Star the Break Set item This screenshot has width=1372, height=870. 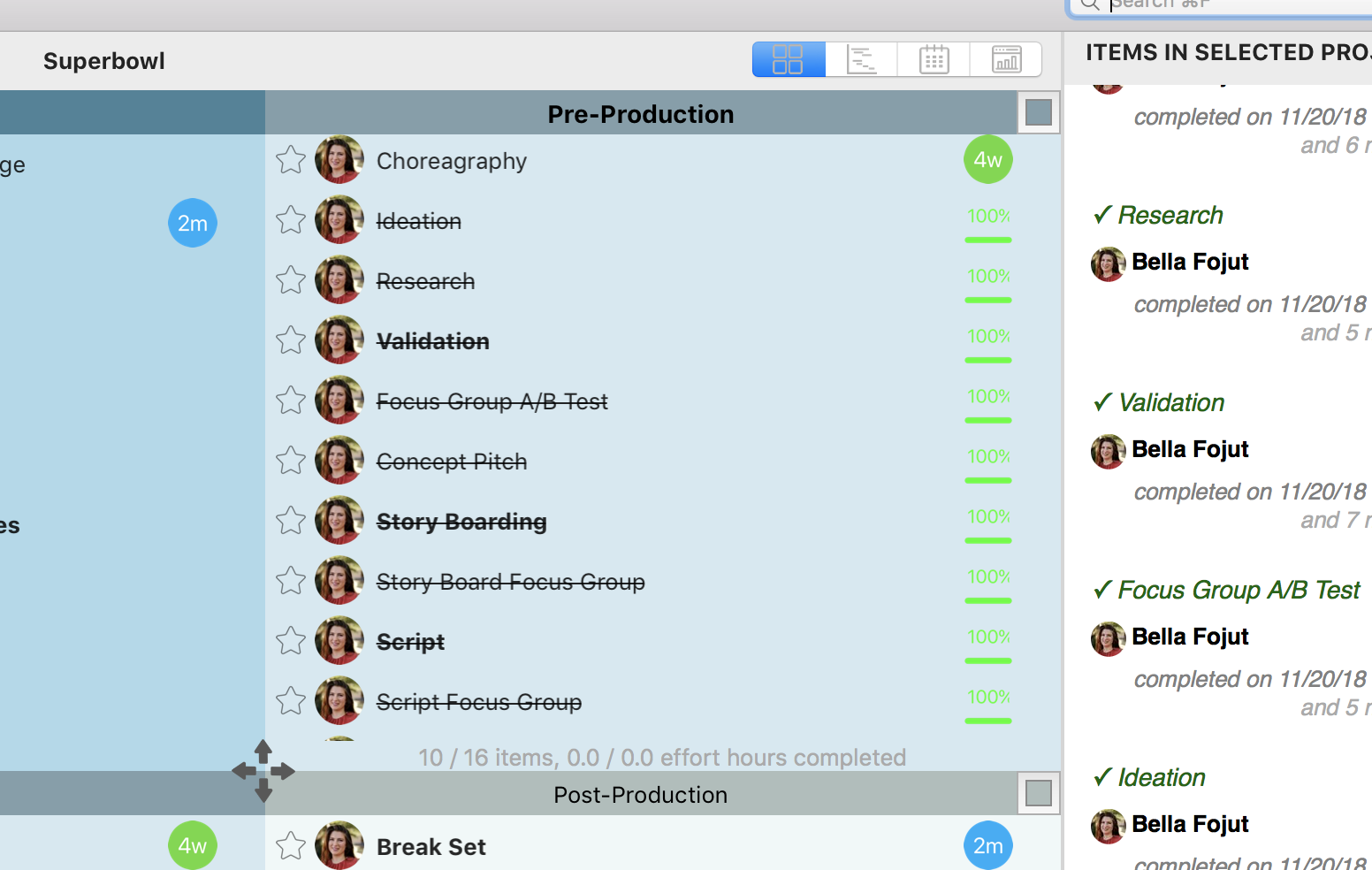tap(291, 846)
